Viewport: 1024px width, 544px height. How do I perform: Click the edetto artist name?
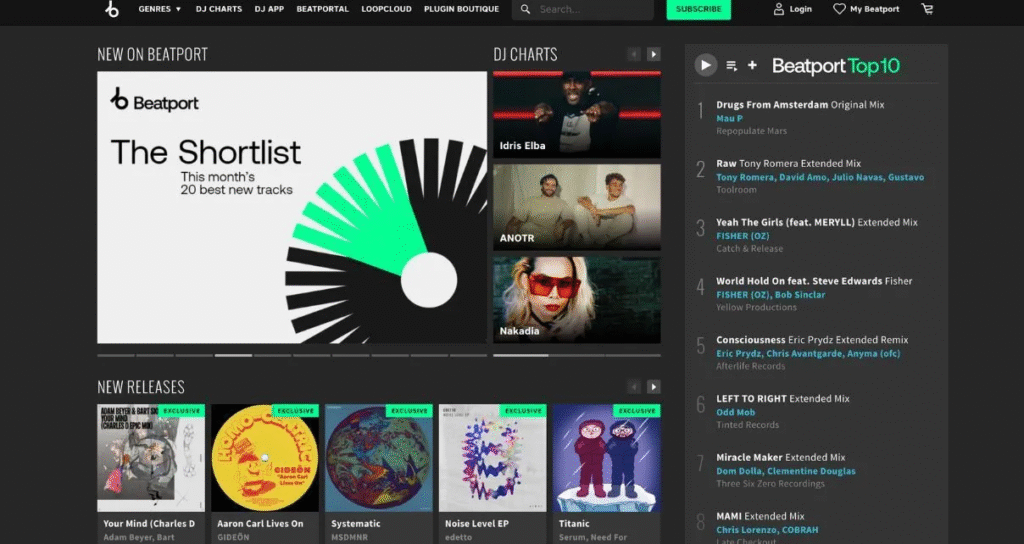[x=458, y=537]
